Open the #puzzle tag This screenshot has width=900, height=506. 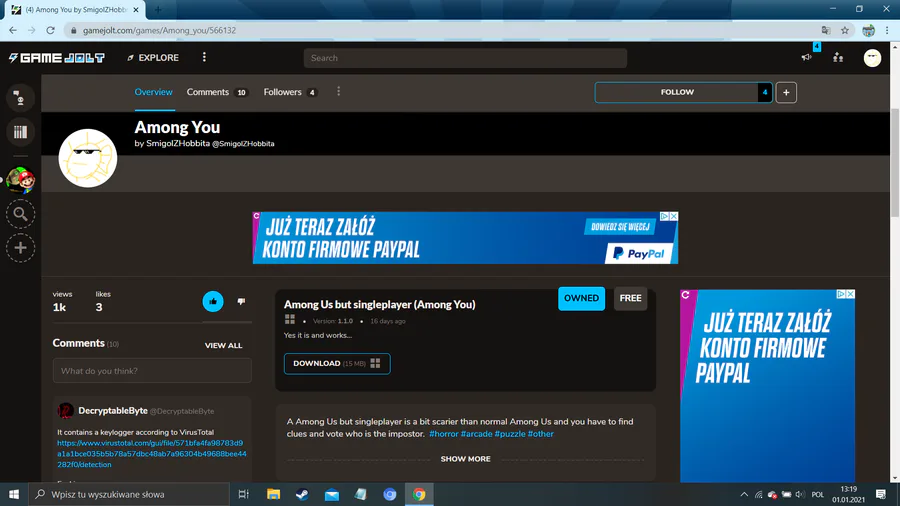[510, 434]
